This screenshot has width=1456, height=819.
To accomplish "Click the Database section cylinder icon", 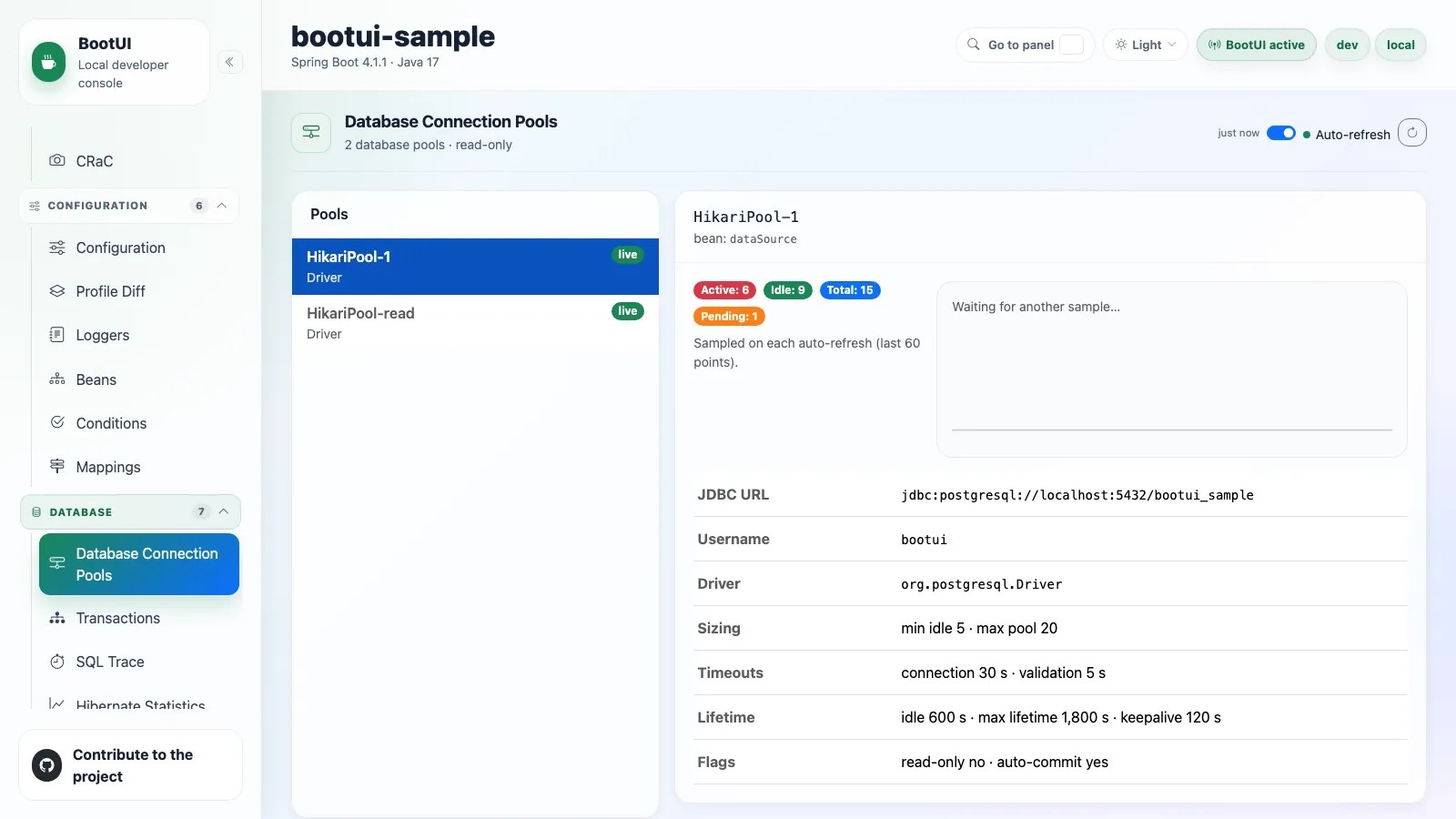I will [x=36, y=512].
